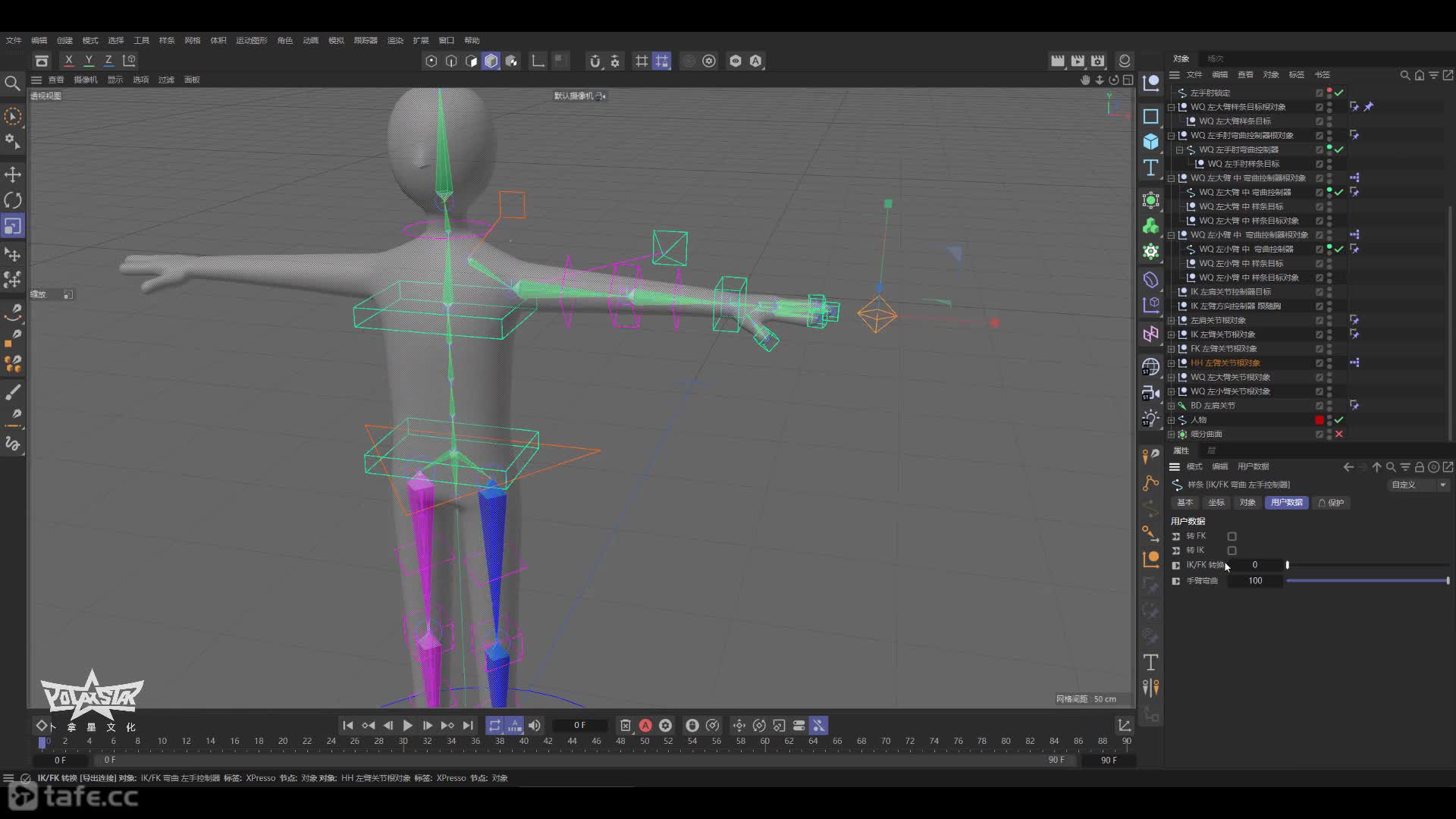
Task: Open the 保护 attribute tab
Action: coord(1332,503)
